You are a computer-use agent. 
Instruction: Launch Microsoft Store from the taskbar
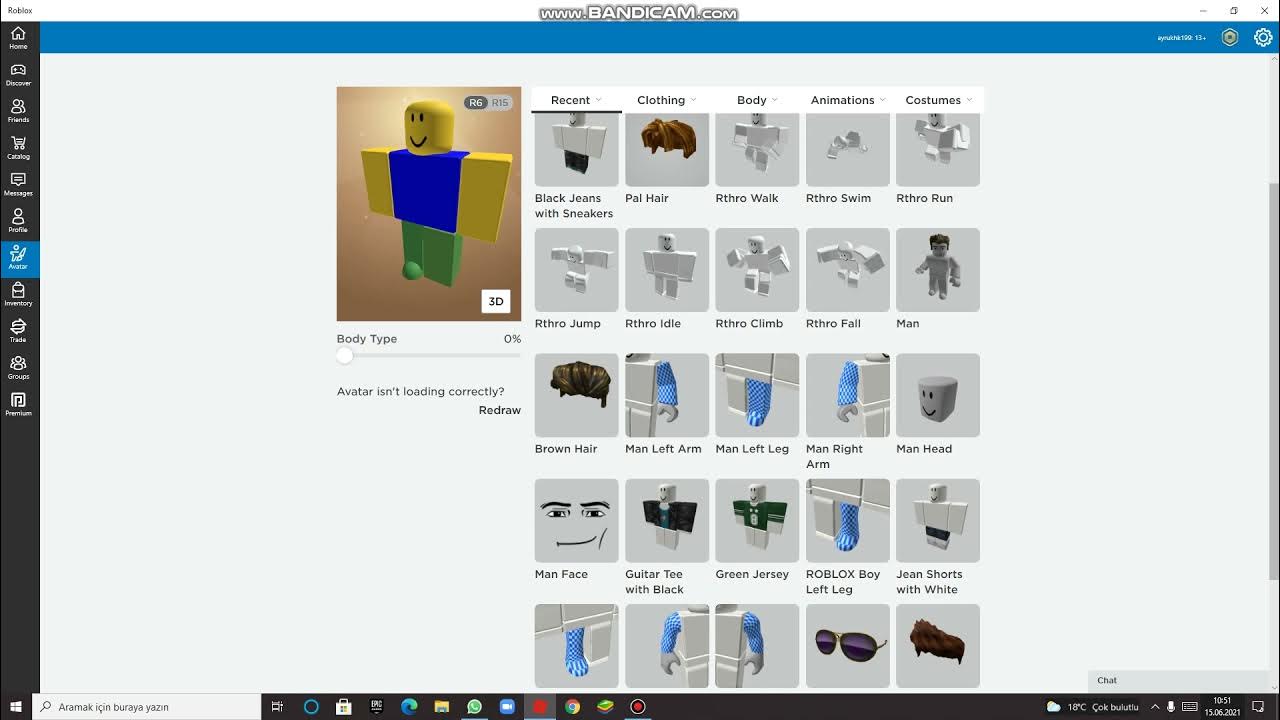343,707
